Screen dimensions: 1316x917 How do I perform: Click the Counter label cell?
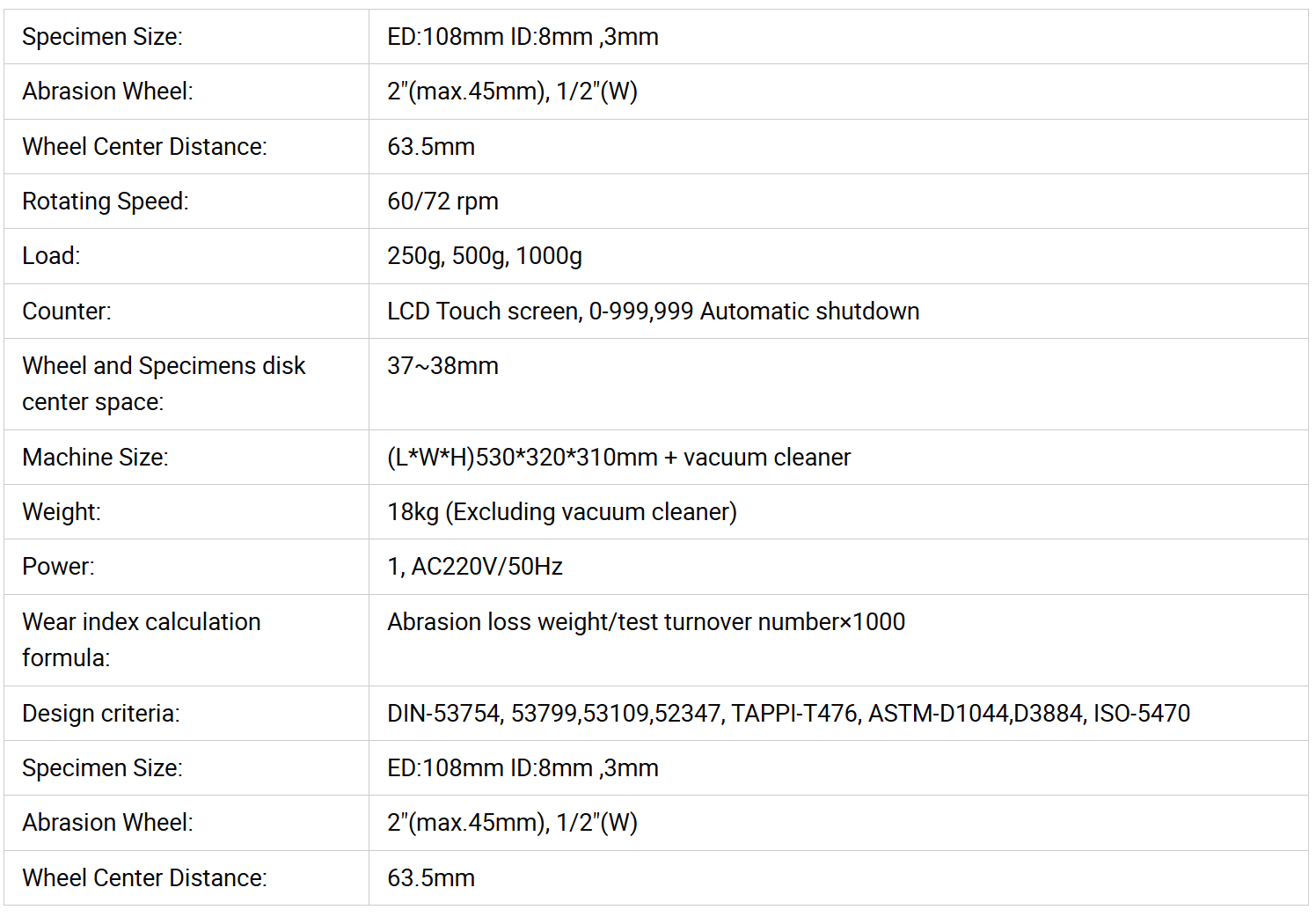point(67,312)
